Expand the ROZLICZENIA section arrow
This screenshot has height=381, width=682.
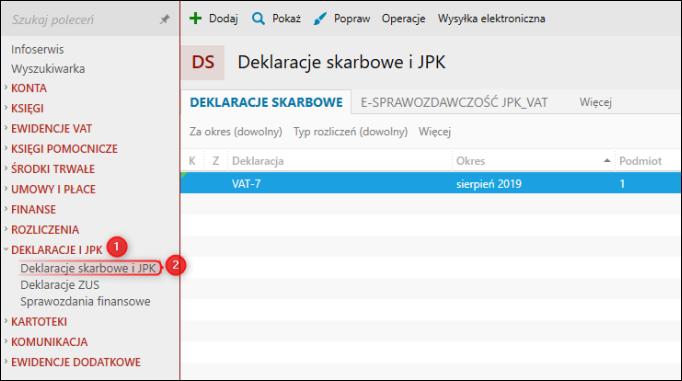pos(6,229)
